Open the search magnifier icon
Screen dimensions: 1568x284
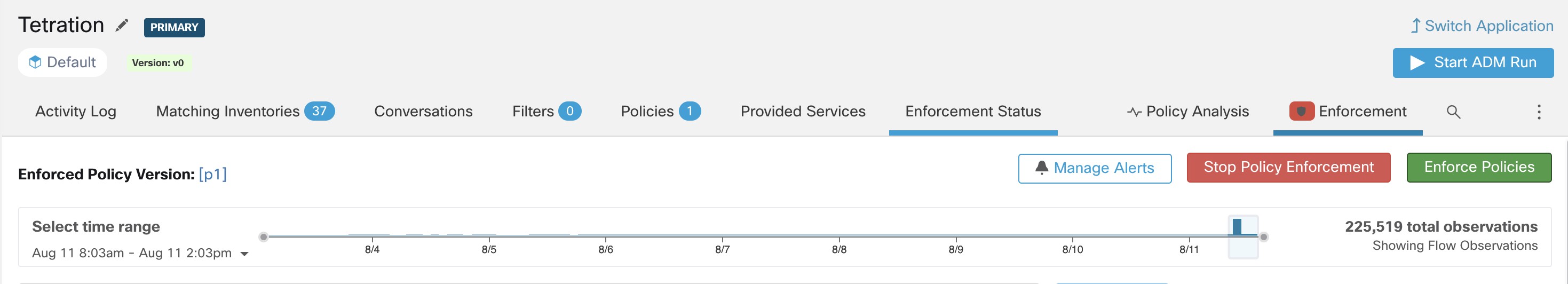1453,112
